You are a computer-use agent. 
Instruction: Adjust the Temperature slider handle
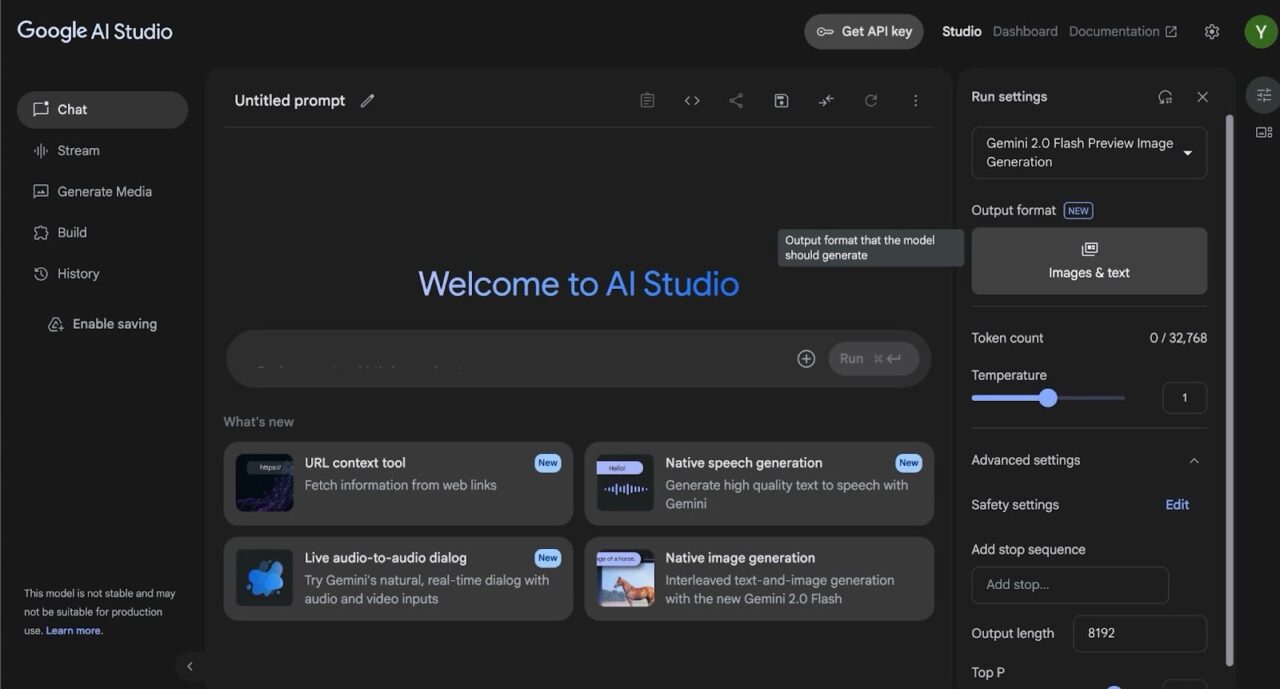click(1048, 398)
